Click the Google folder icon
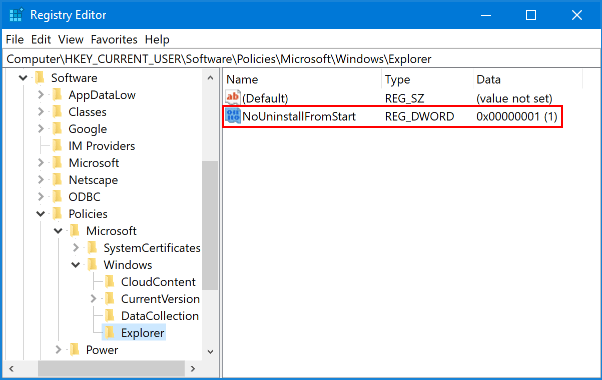The width and height of the screenshot is (602, 380). tap(57, 129)
